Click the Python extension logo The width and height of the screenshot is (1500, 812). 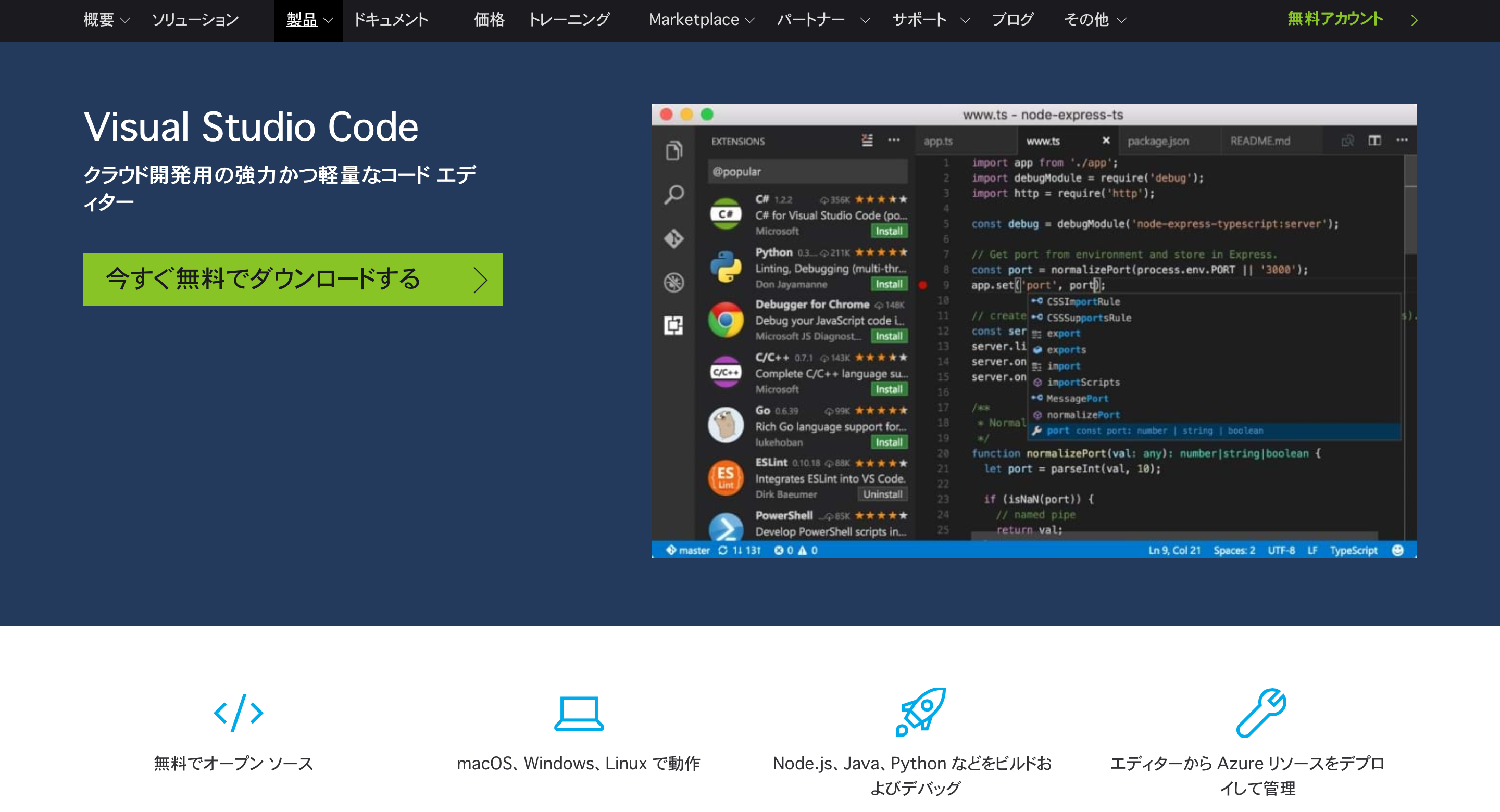coord(726,267)
